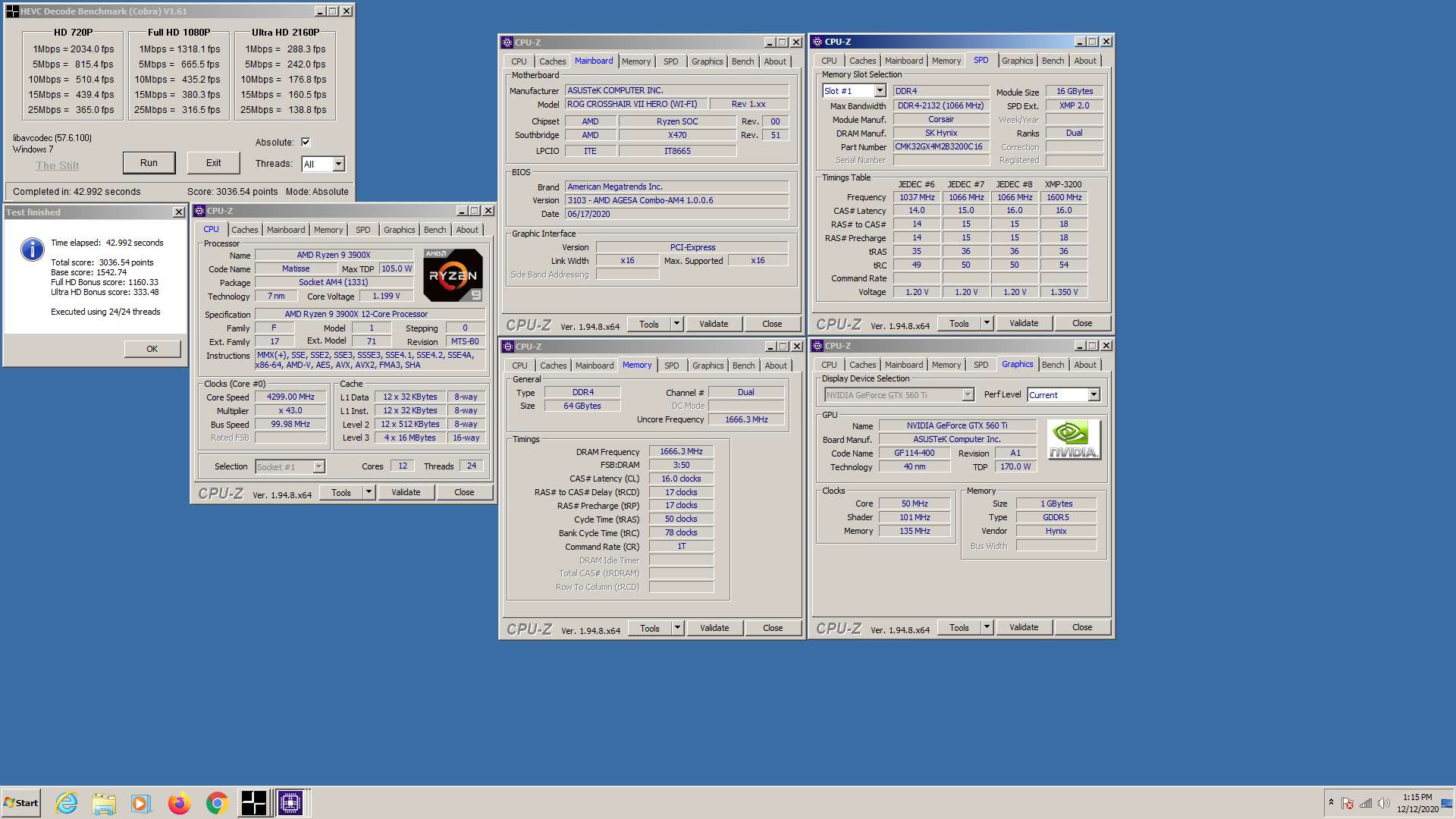Image resolution: width=1456 pixels, height=819 pixels.
Task: Expand Tools arrow in Graphics window
Action: (x=987, y=627)
